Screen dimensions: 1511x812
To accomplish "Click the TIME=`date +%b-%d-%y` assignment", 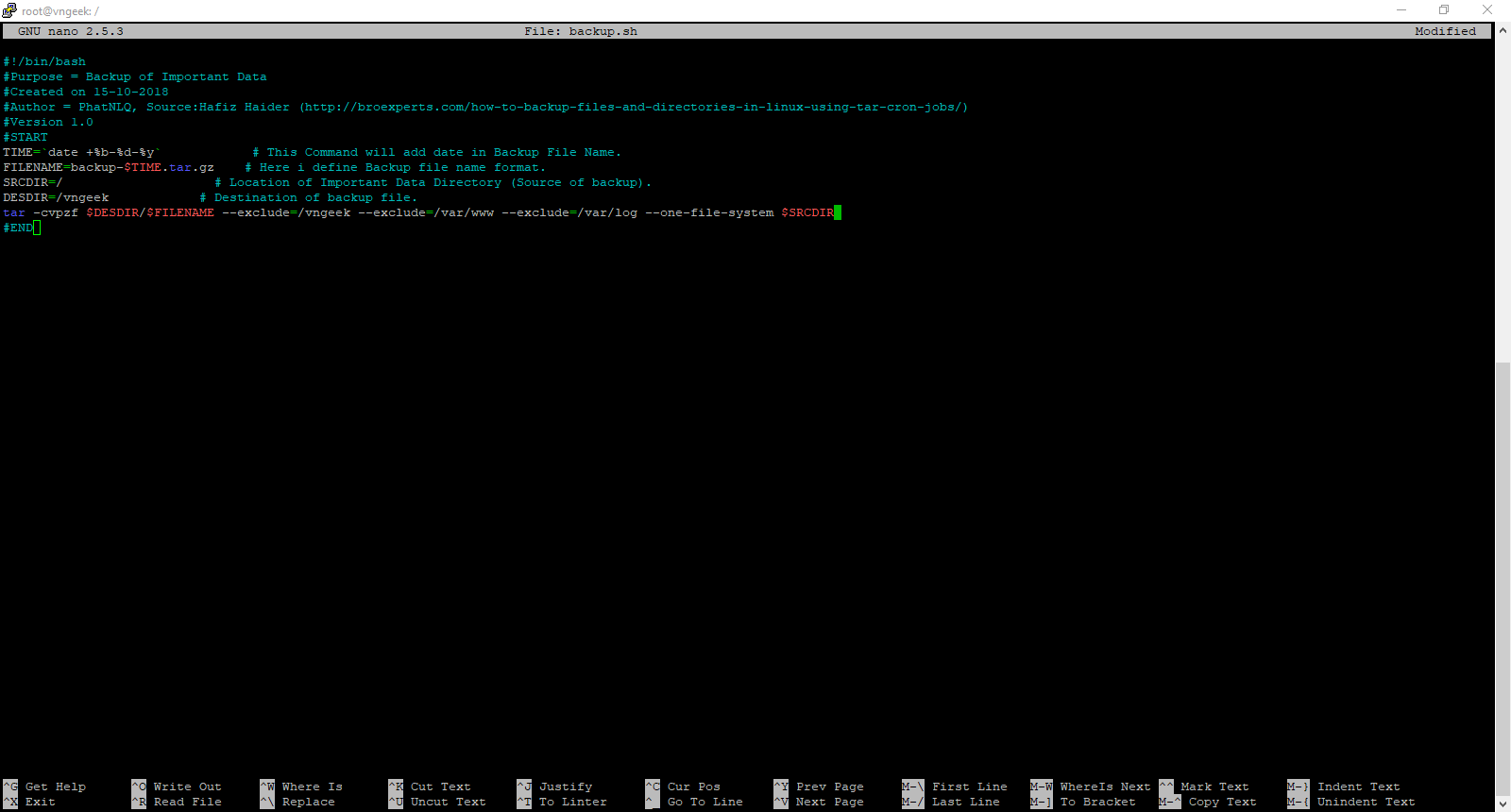I will [82, 152].
